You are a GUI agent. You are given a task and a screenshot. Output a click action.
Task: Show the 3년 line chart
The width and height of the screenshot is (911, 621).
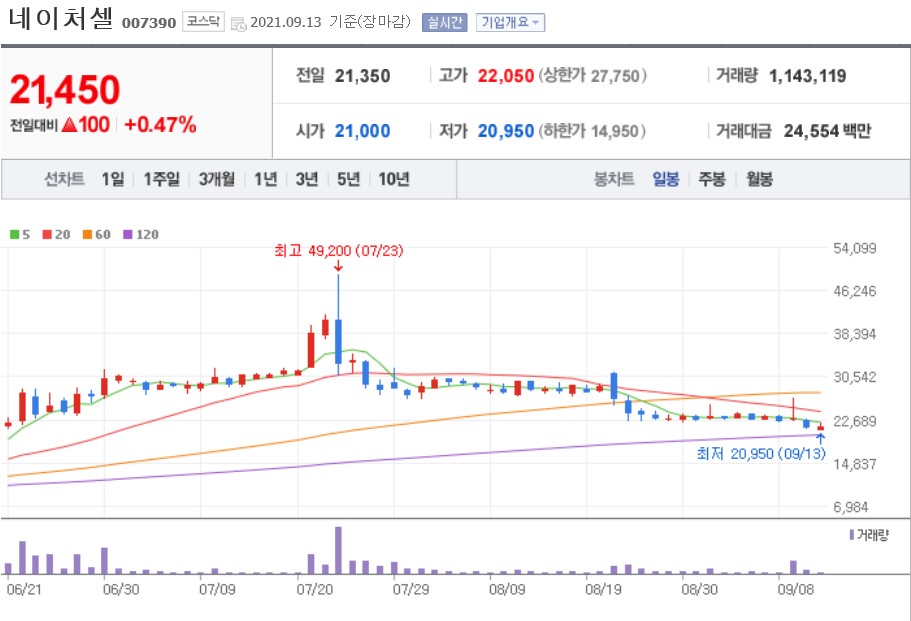click(x=307, y=179)
